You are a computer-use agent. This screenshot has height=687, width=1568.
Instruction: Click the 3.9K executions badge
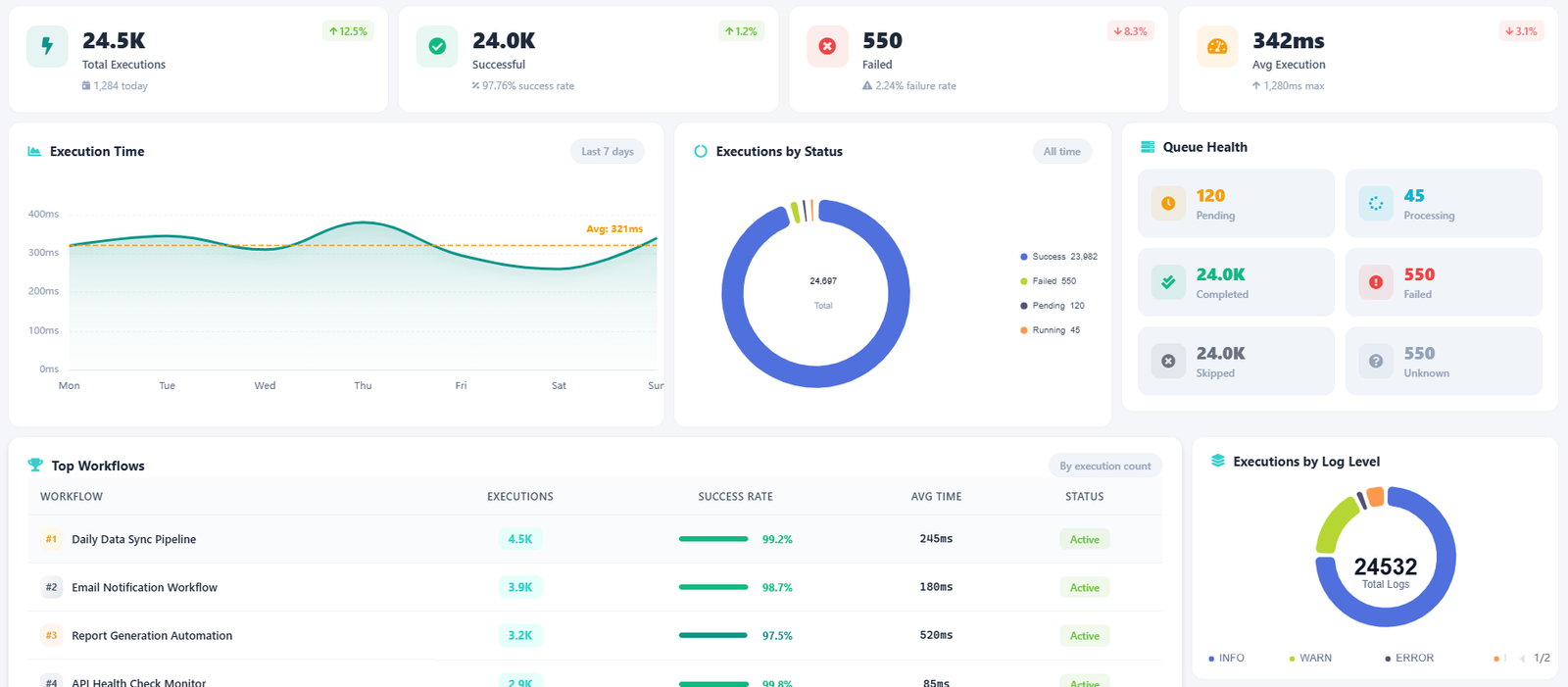[x=520, y=587]
